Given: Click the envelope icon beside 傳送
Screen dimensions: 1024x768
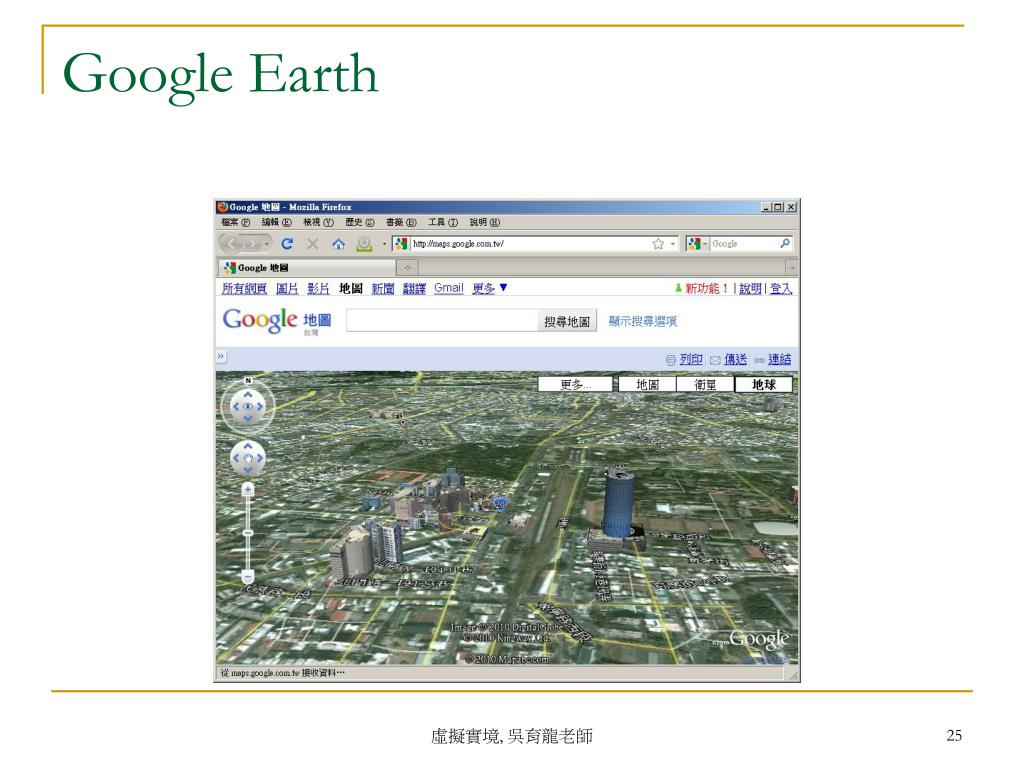Looking at the screenshot, I should coord(715,360).
